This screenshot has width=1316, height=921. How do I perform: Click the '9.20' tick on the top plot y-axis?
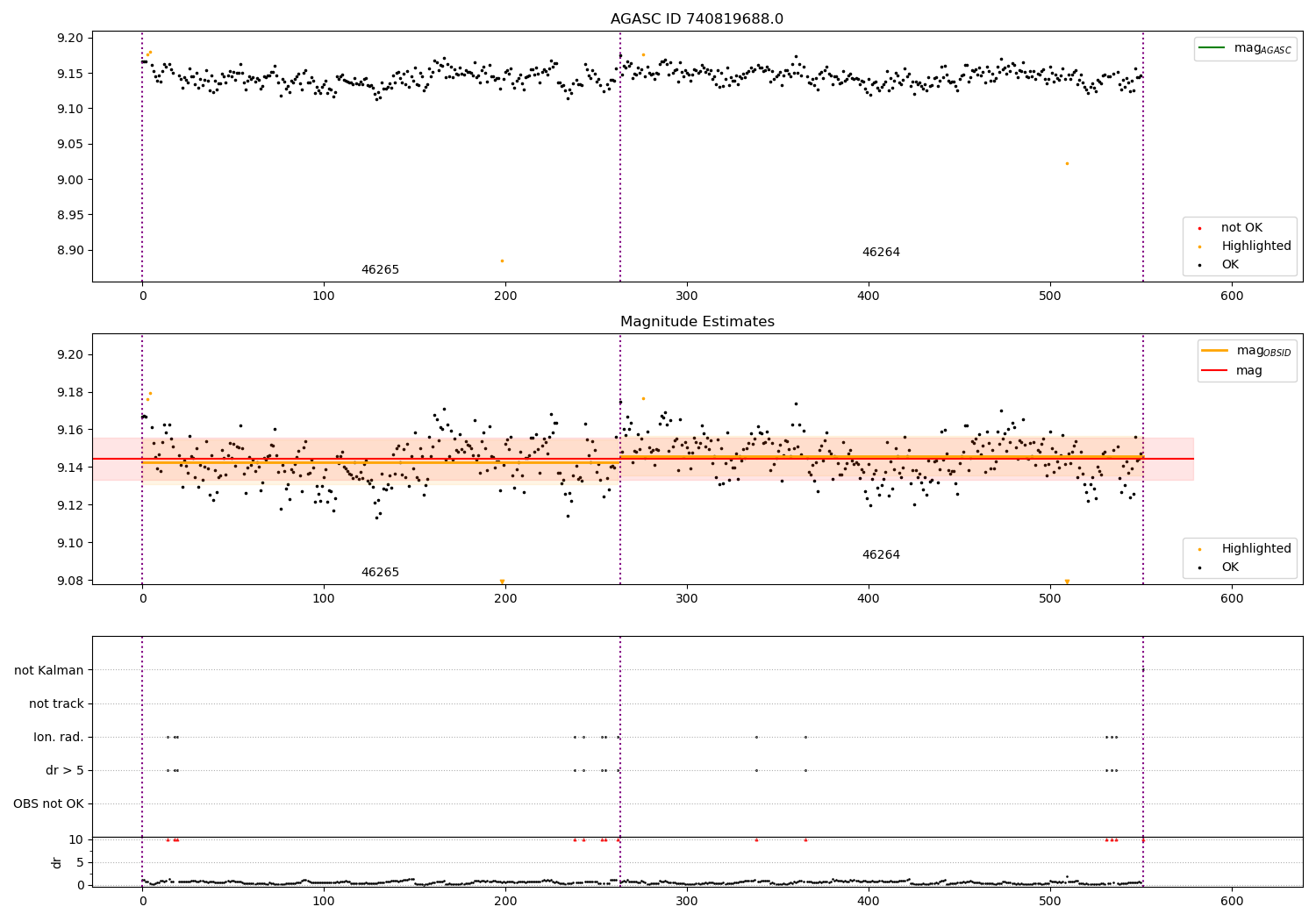point(71,39)
